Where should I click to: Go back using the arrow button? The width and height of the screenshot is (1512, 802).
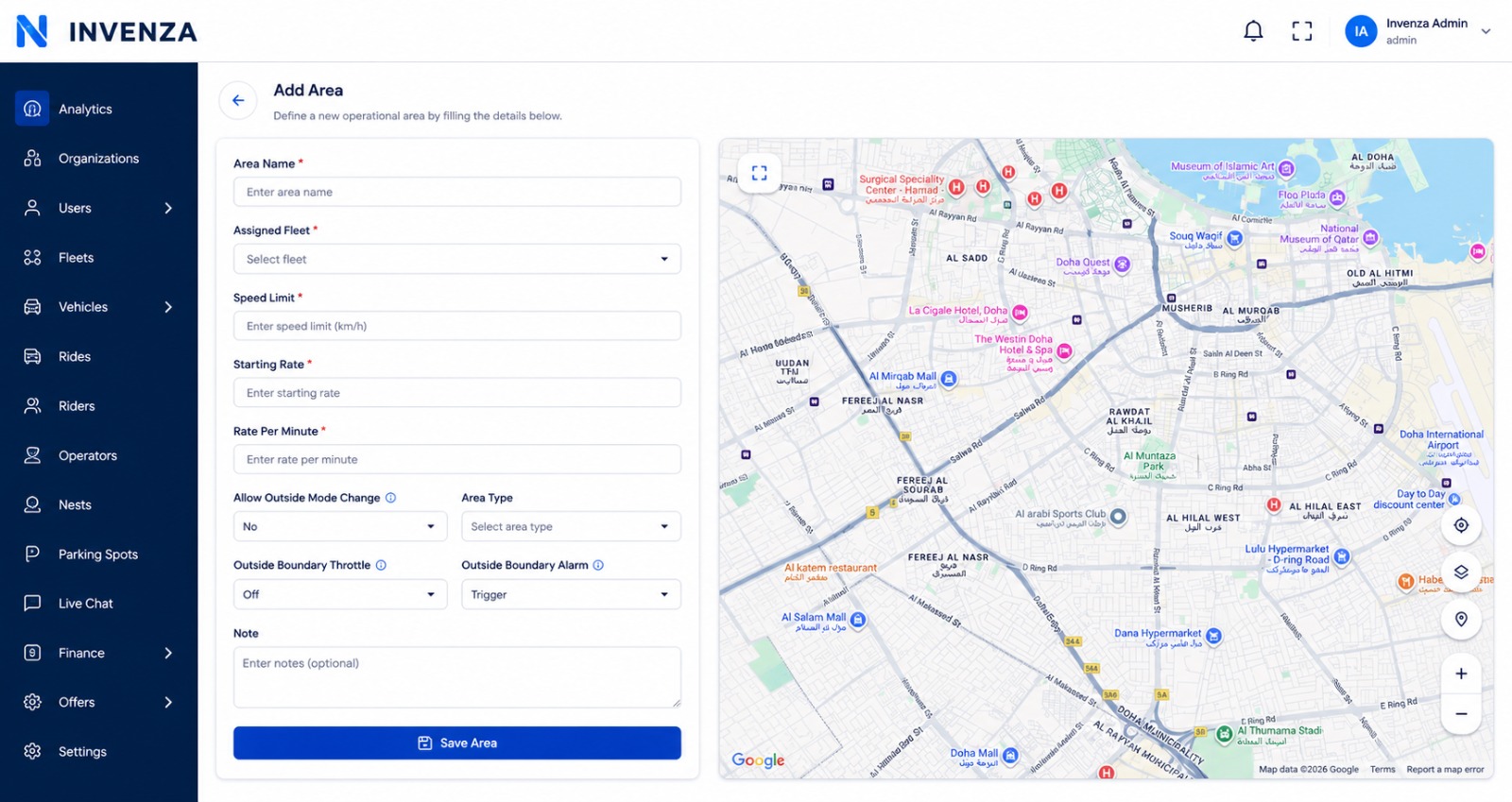[238, 100]
